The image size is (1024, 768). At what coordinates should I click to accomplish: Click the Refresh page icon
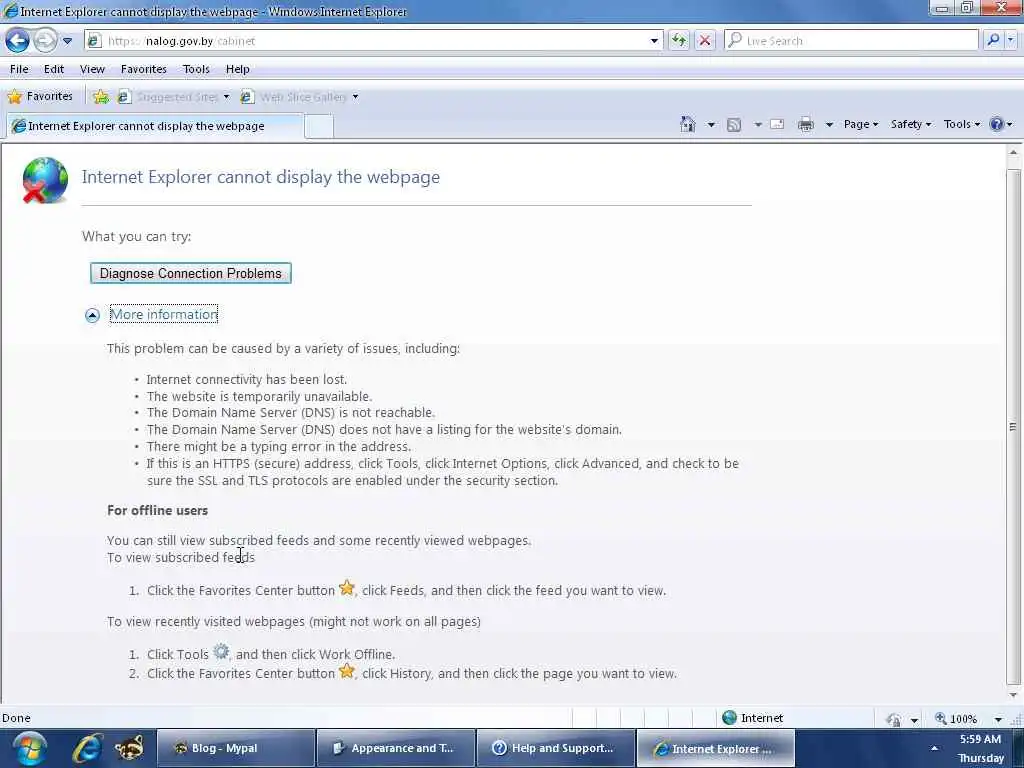click(x=679, y=40)
